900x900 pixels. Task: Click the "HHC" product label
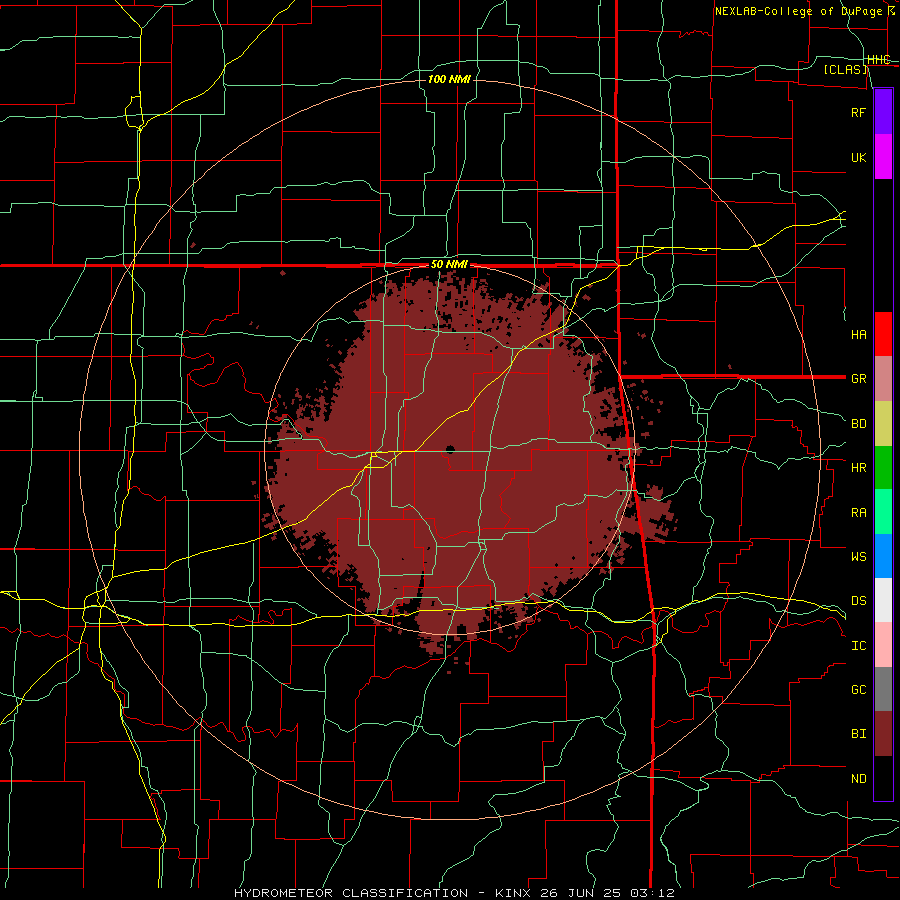[878, 60]
